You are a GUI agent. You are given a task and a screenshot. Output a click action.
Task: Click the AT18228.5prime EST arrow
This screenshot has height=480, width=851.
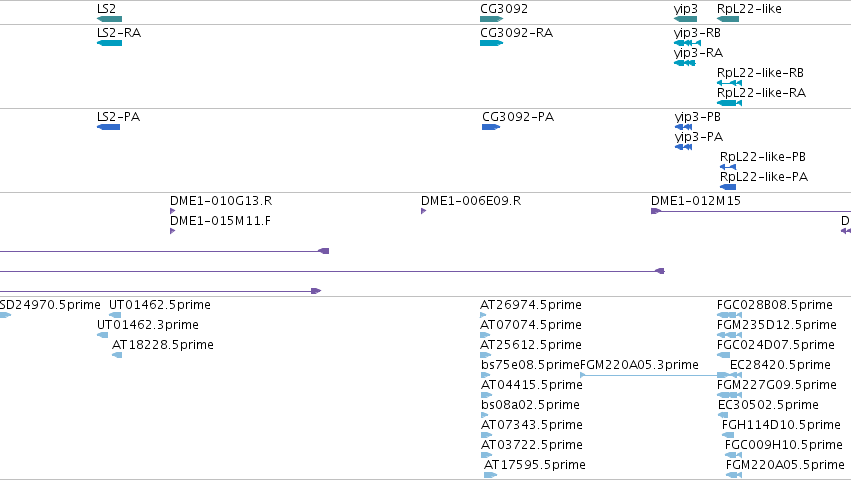click(x=117, y=355)
